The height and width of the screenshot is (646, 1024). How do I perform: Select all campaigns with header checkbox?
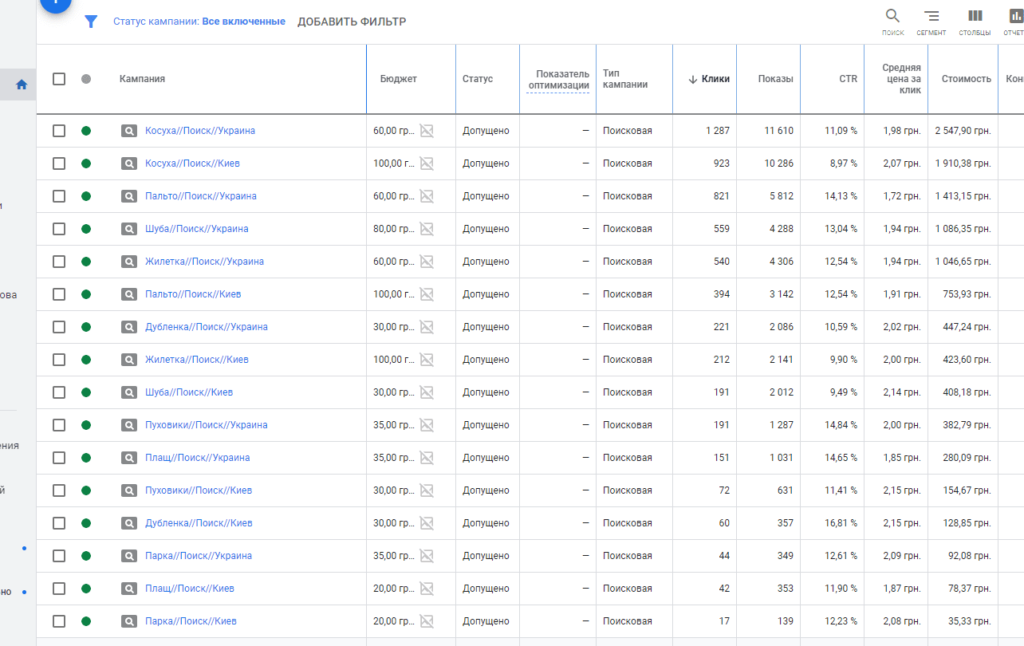tap(59, 79)
